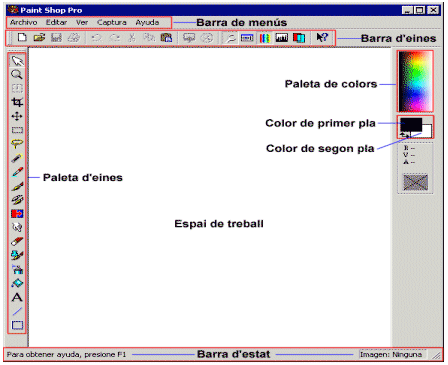Toggle the histogram window toolbar button
Image resolution: width=448 pixels, height=365 pixels.
coord(282,38)
